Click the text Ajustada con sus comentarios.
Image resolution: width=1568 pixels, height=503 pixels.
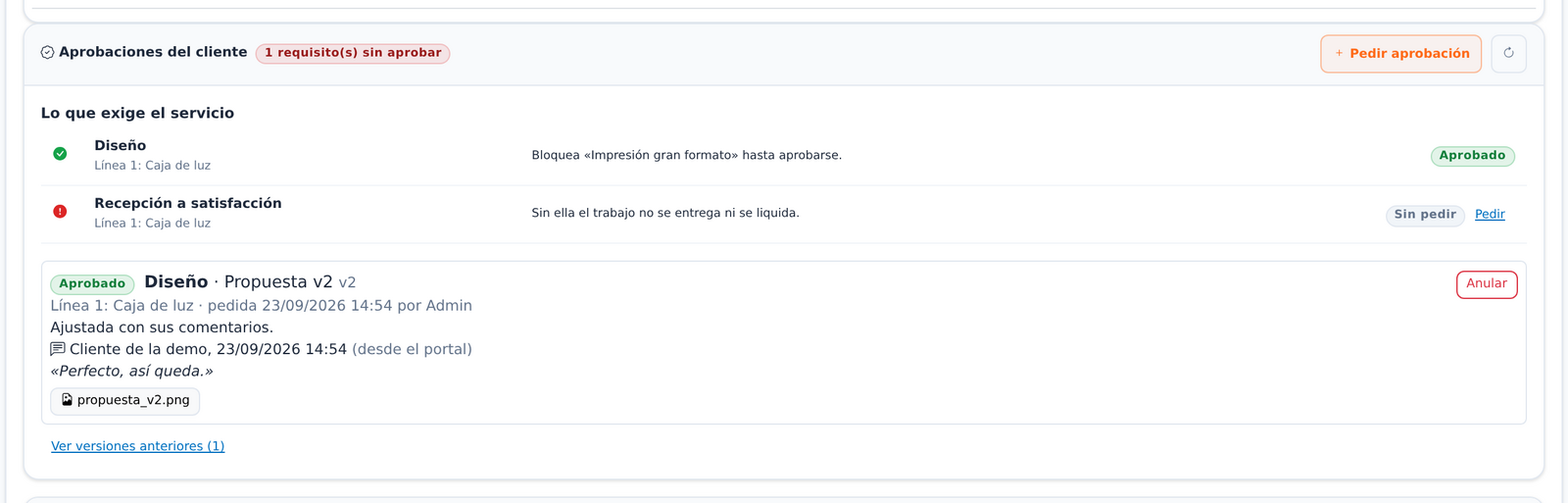tap(162, 327)
